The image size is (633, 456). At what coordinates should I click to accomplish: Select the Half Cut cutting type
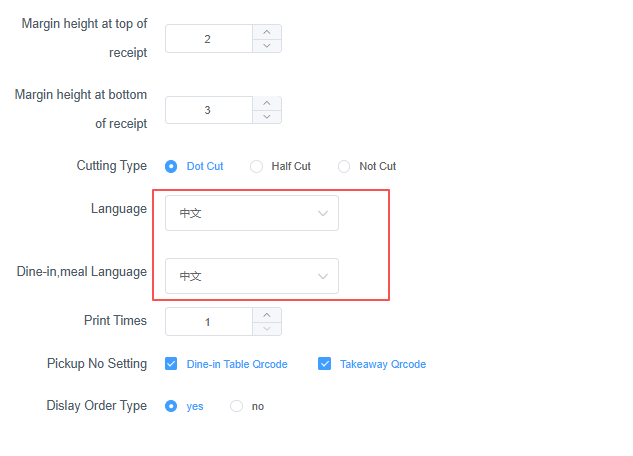[x=257, y=166]
